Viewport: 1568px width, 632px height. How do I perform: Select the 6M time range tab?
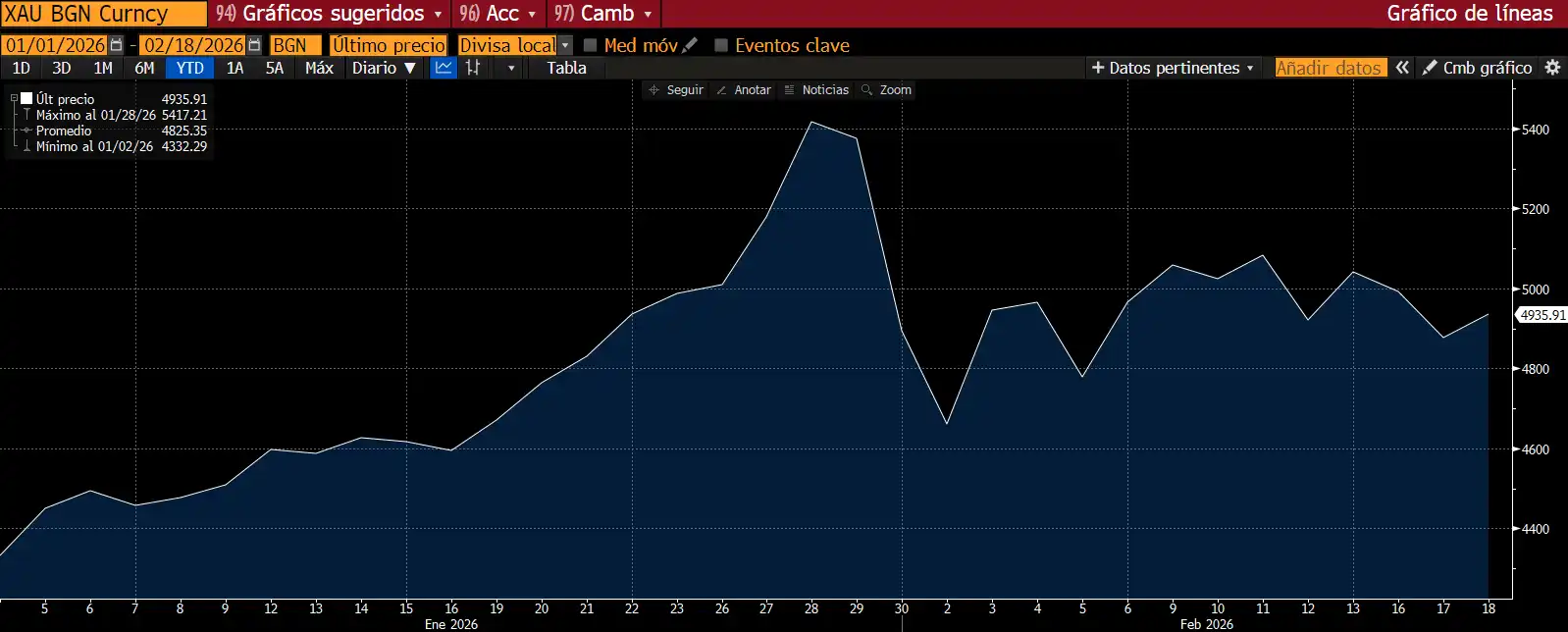(144, 68)
